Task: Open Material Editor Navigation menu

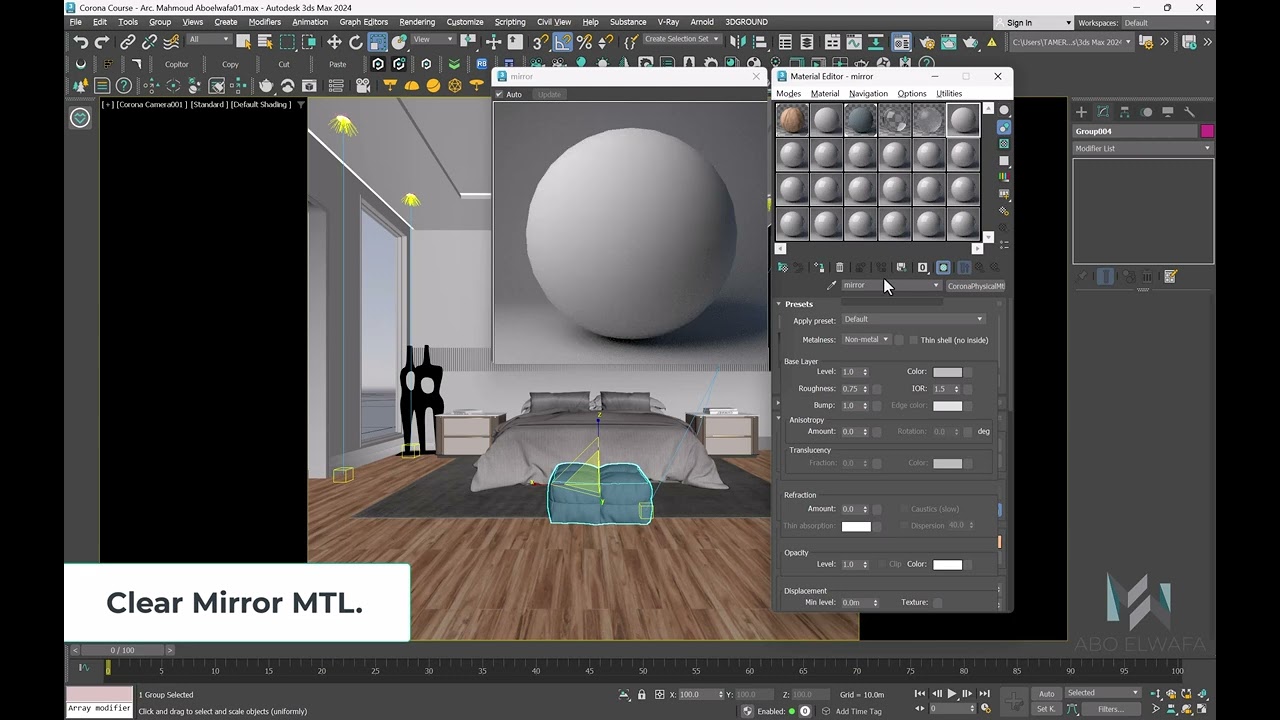Action: tap(868, 94)
